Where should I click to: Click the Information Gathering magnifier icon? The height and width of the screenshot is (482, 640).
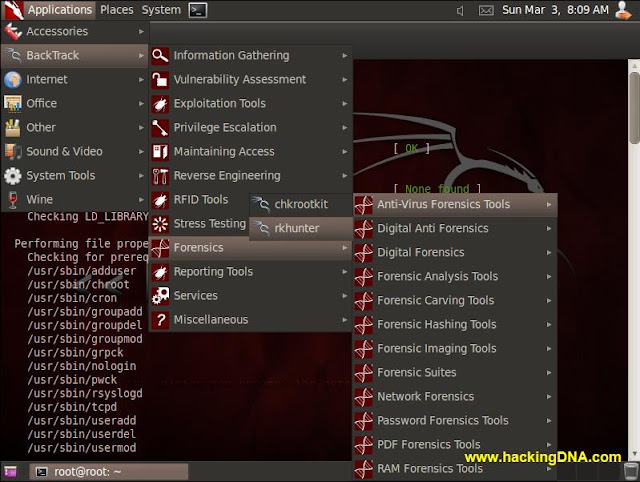click(160, 56)
